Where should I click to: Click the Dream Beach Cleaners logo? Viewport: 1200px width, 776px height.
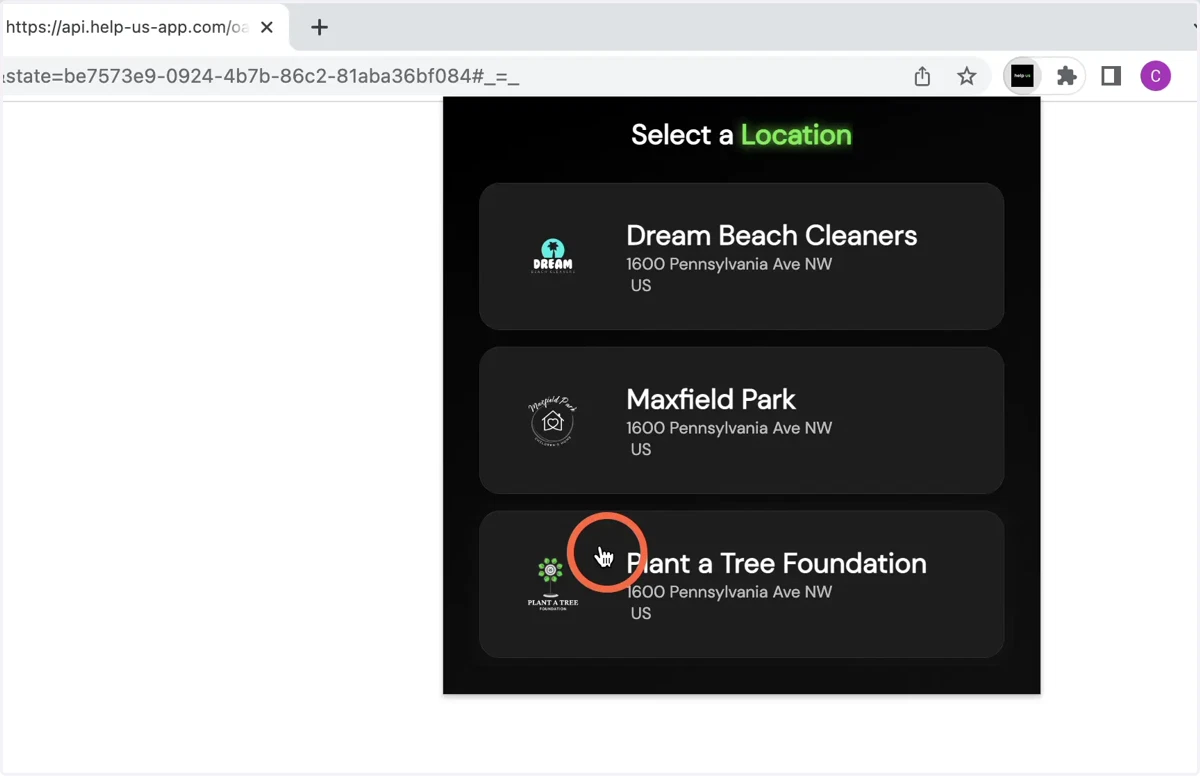[x=553, y=256]
